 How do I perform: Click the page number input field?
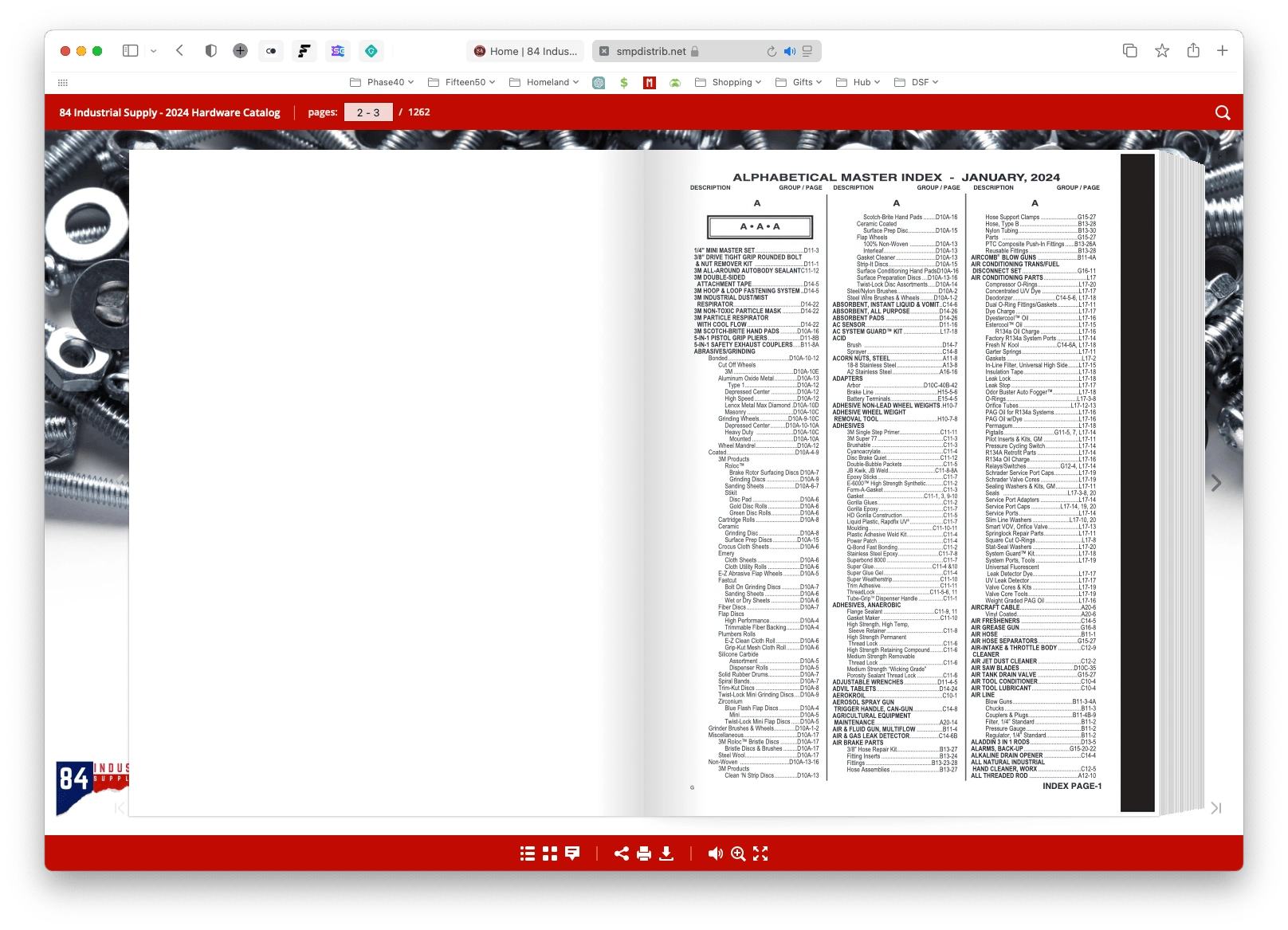tap(368, 112)
